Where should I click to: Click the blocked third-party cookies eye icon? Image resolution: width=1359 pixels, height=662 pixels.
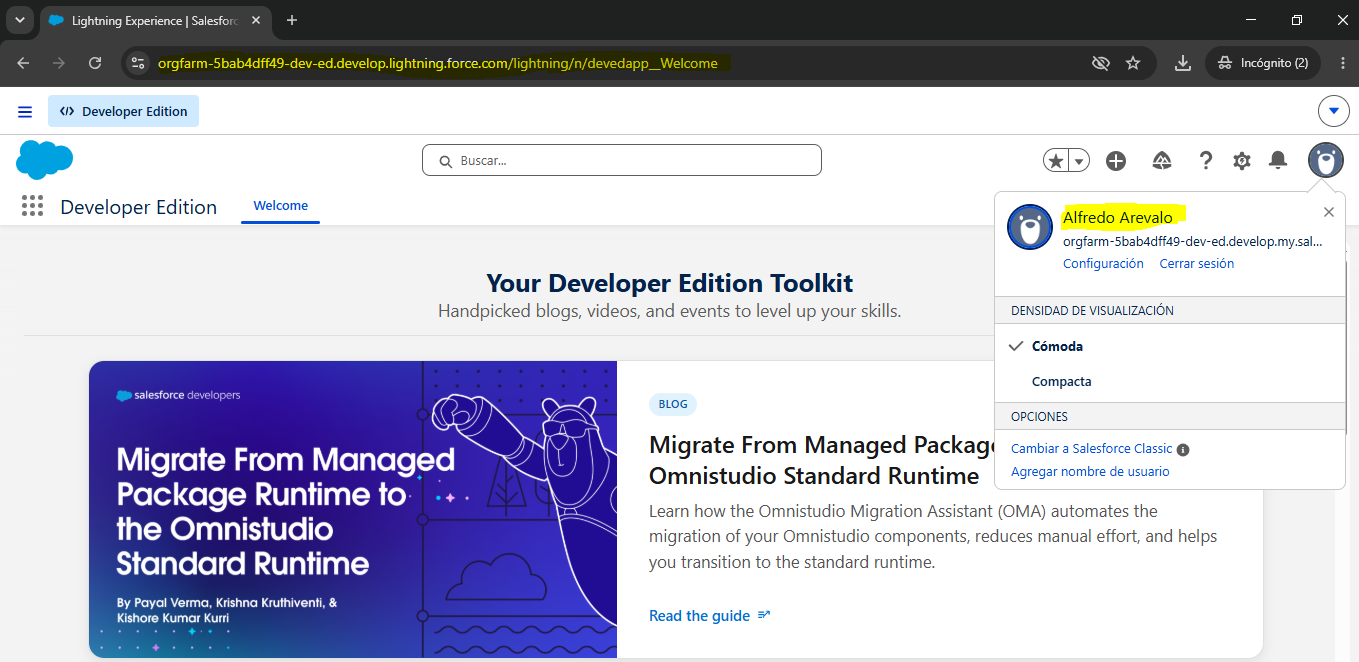point(1101,63)
